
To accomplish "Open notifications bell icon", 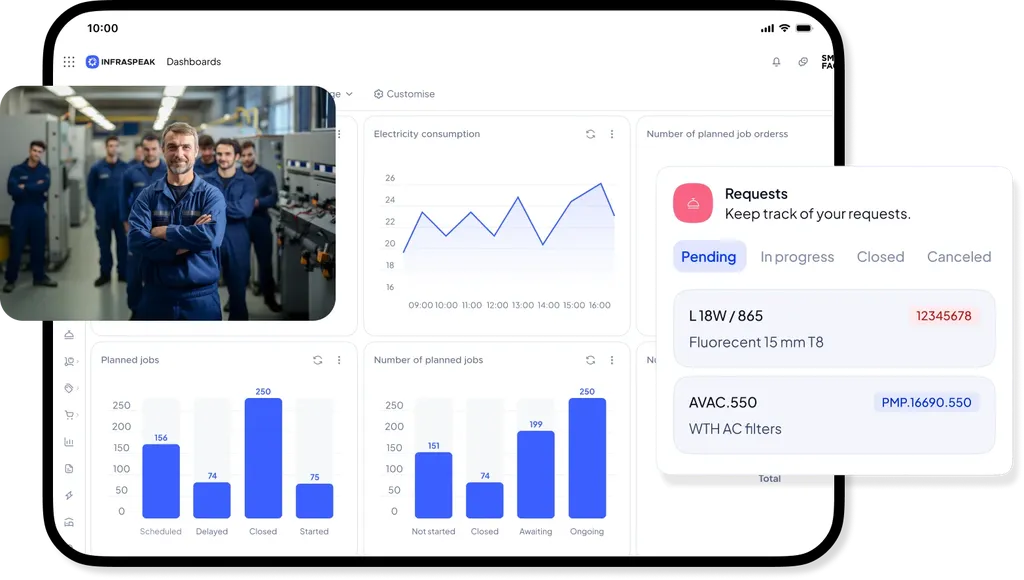I will pos(776,62).
